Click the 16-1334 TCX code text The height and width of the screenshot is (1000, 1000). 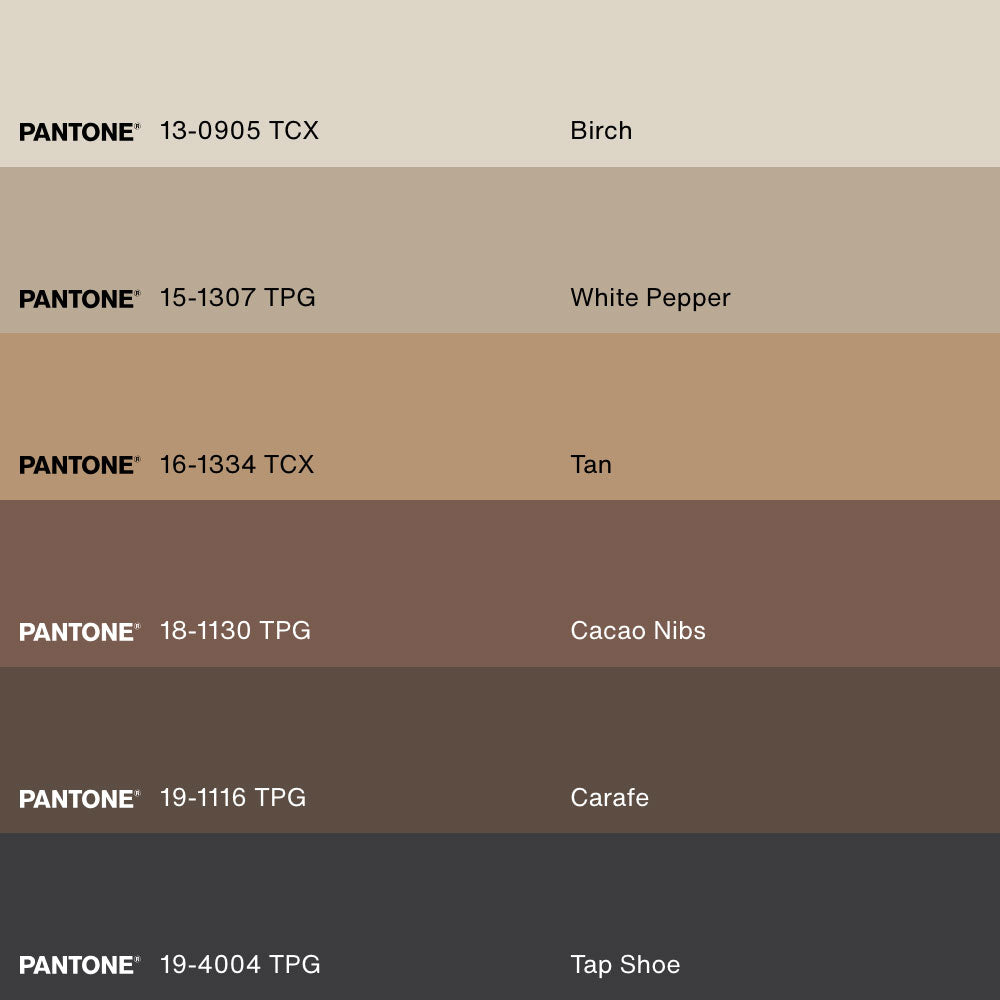coord(236,464)
